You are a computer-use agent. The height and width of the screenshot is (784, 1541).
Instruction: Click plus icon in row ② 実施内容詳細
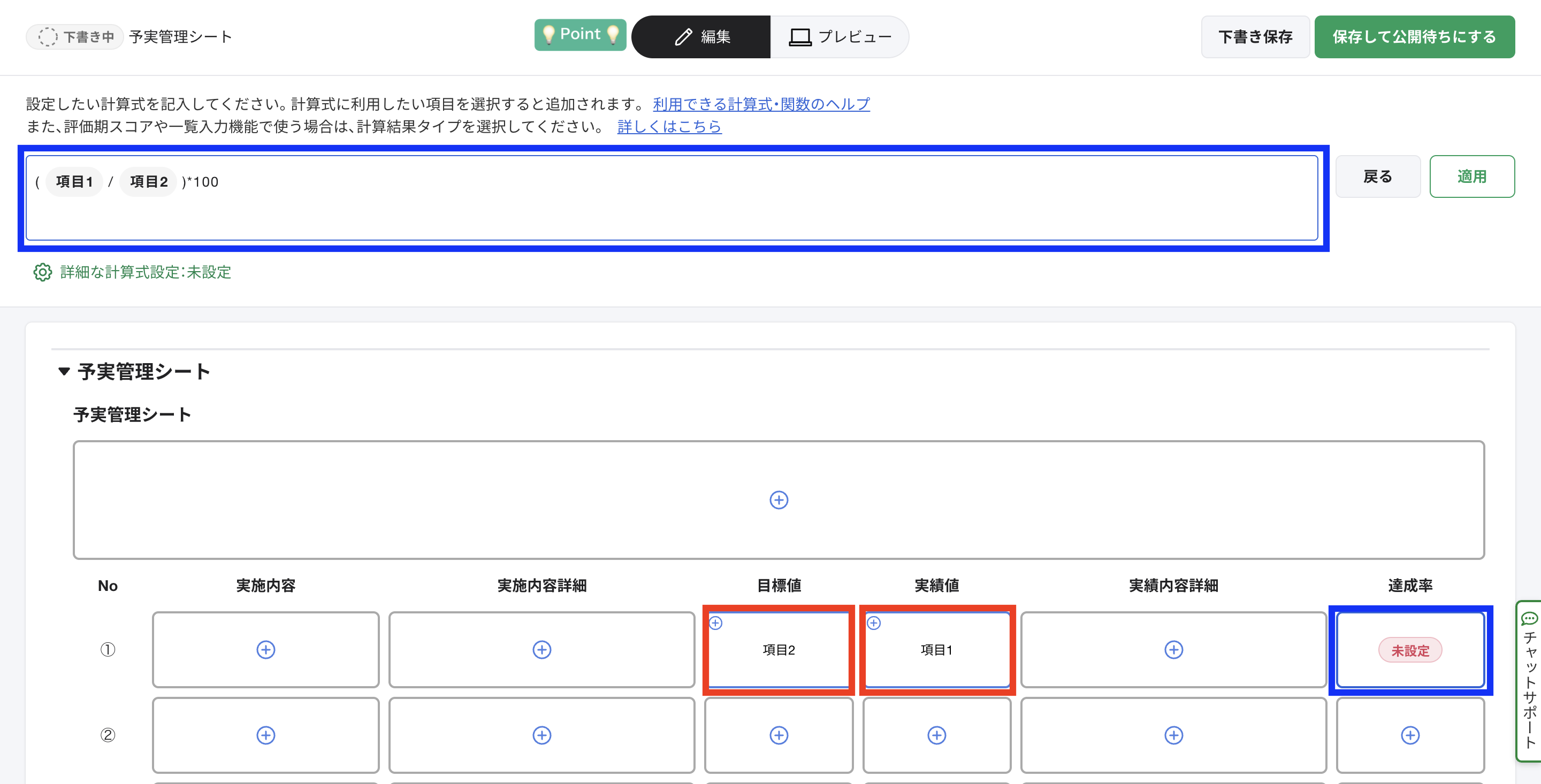click(x=541, y=735)
